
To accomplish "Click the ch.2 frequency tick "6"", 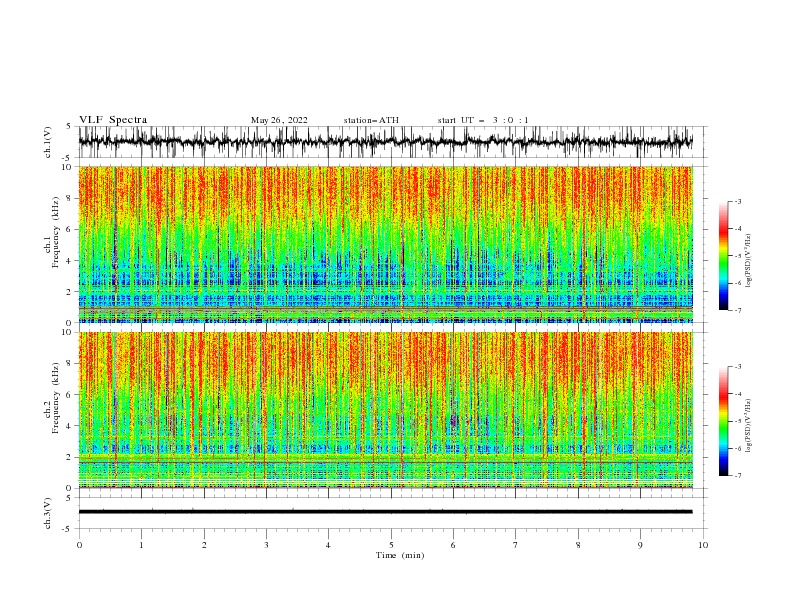I will 70,395.
